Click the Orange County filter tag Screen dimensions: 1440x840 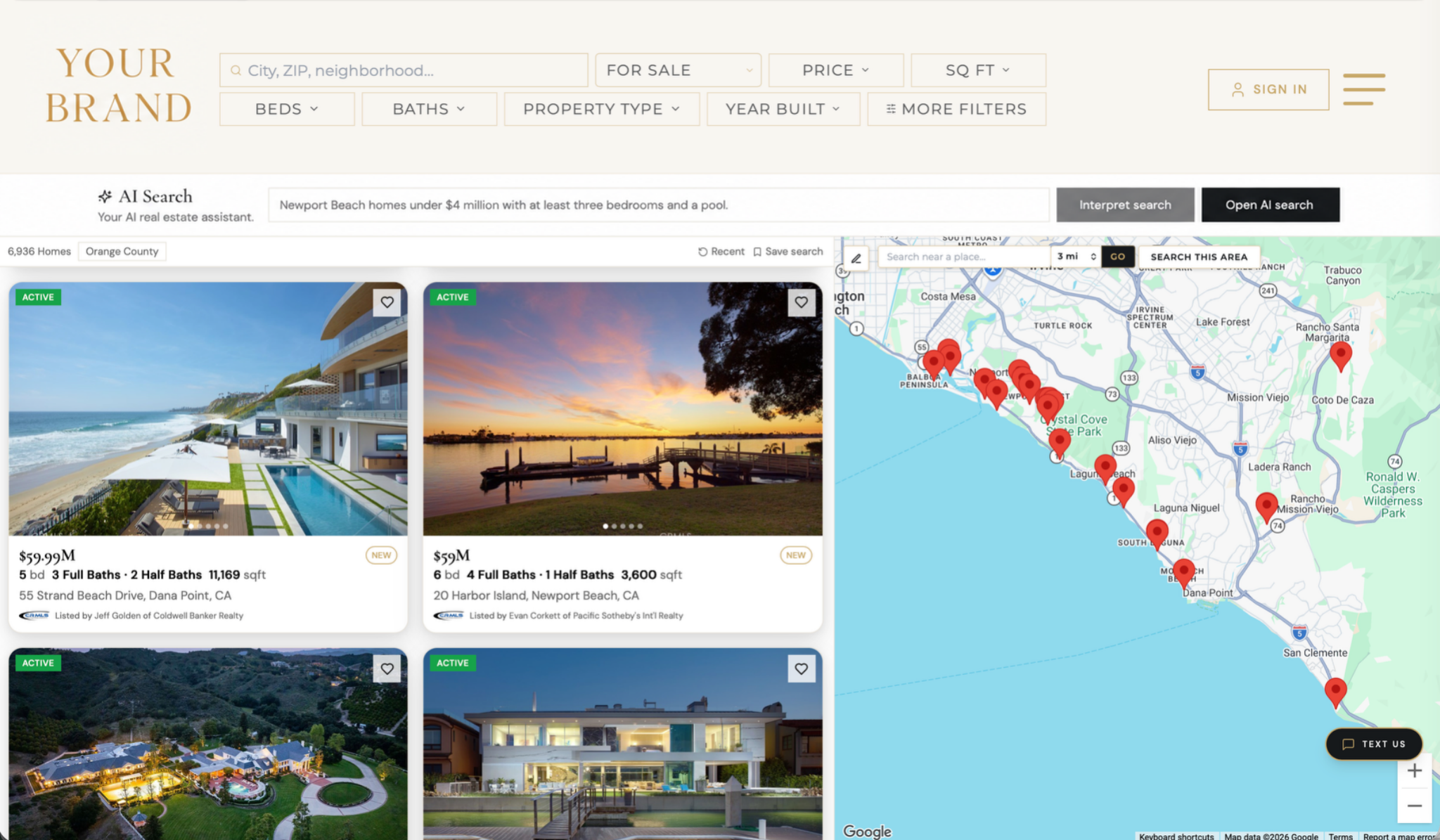pyautogui.click(x=122, y=252)
